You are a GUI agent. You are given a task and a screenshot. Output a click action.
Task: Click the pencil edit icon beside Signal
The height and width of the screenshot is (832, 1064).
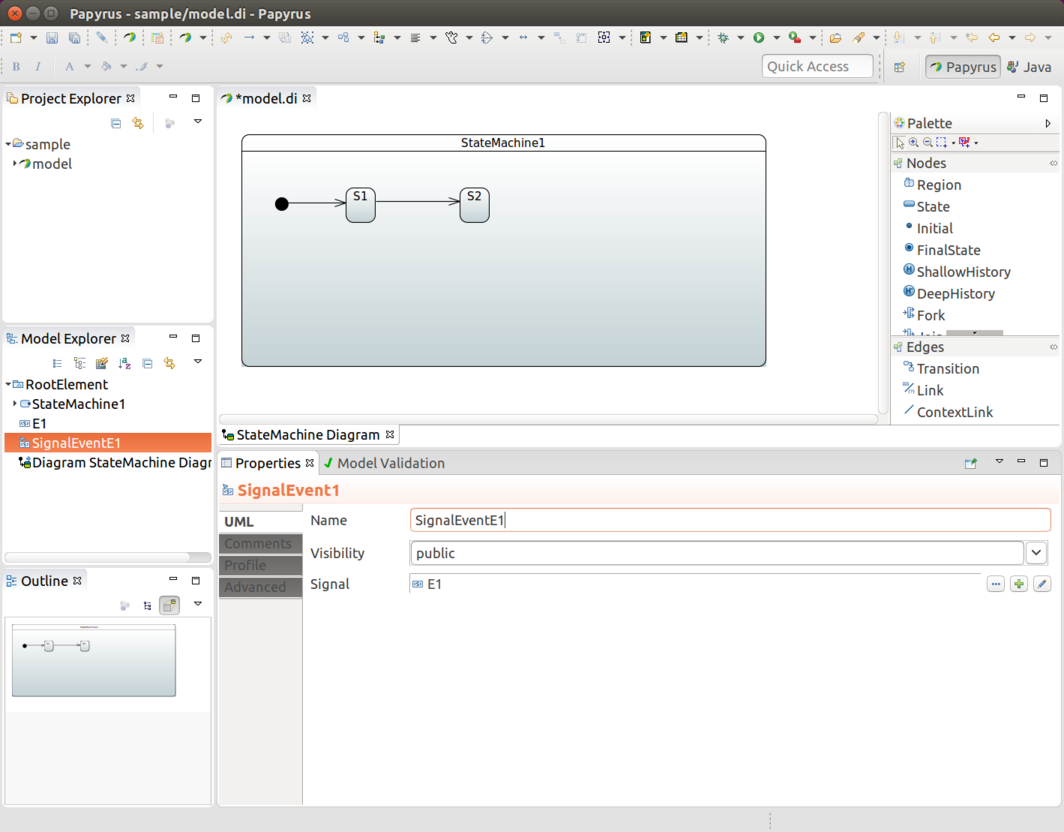point(1042,584)
